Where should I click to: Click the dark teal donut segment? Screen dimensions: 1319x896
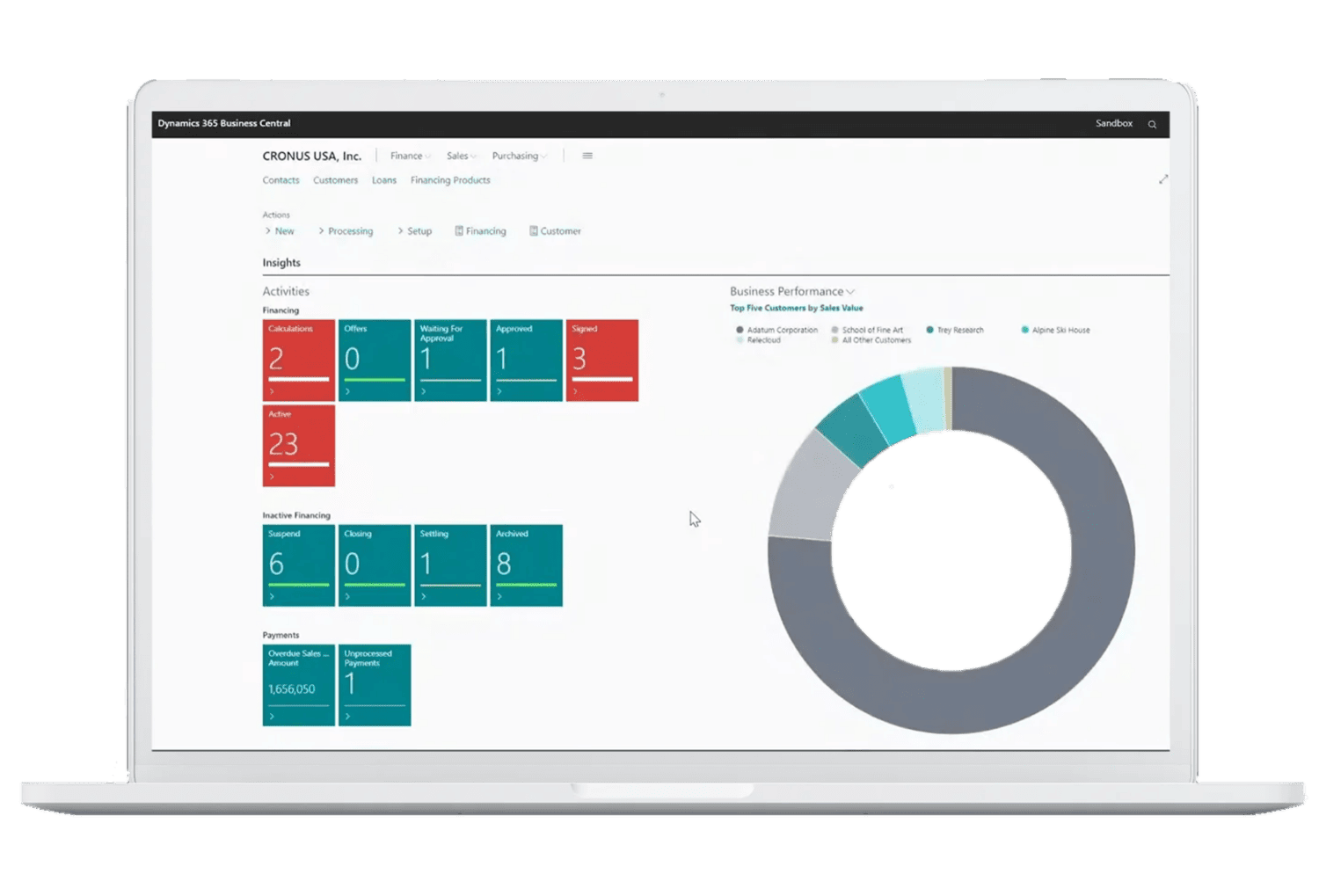[x=851, y=430]
